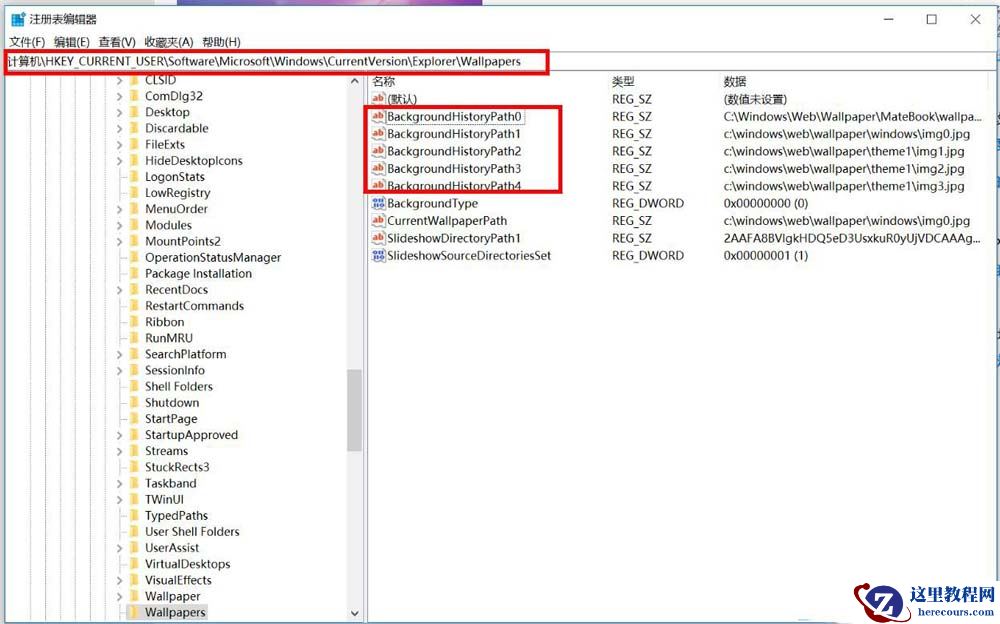Select the OperationStatusManager key
Image resolution: width=1000 pixels, height=624 pixels.
213,257
